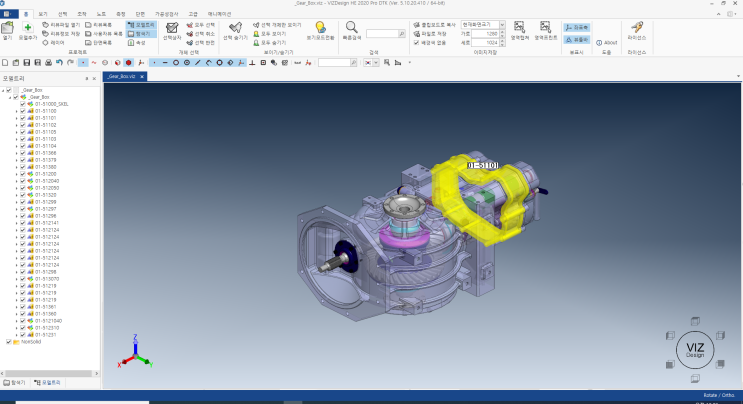Click the search icon in ribbon search field
The width and height of the screenshot is (743, 404).
pos(402,34)
